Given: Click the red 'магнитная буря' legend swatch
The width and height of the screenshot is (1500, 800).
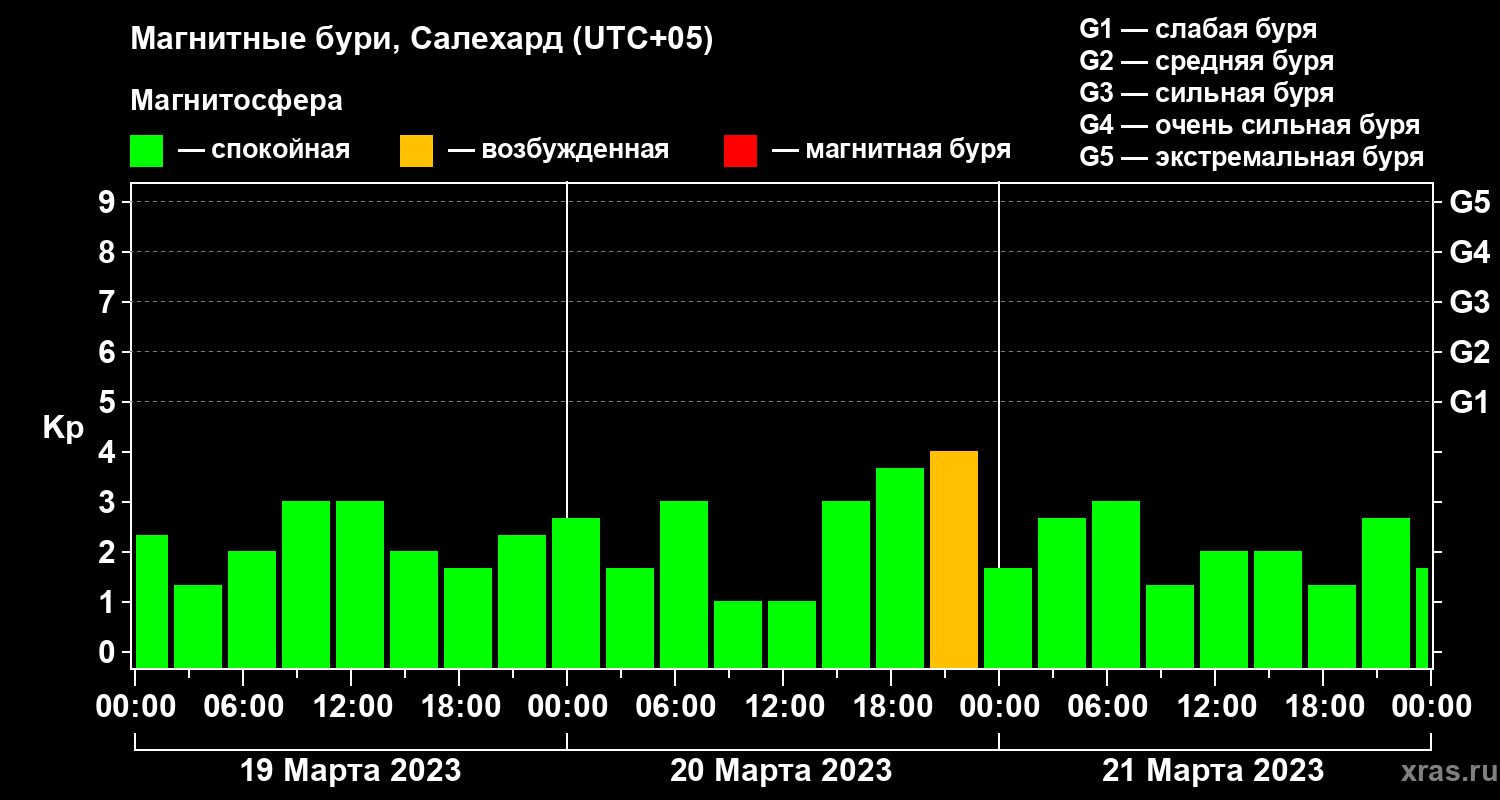Looking at the screenshot, I should (740, 151).
